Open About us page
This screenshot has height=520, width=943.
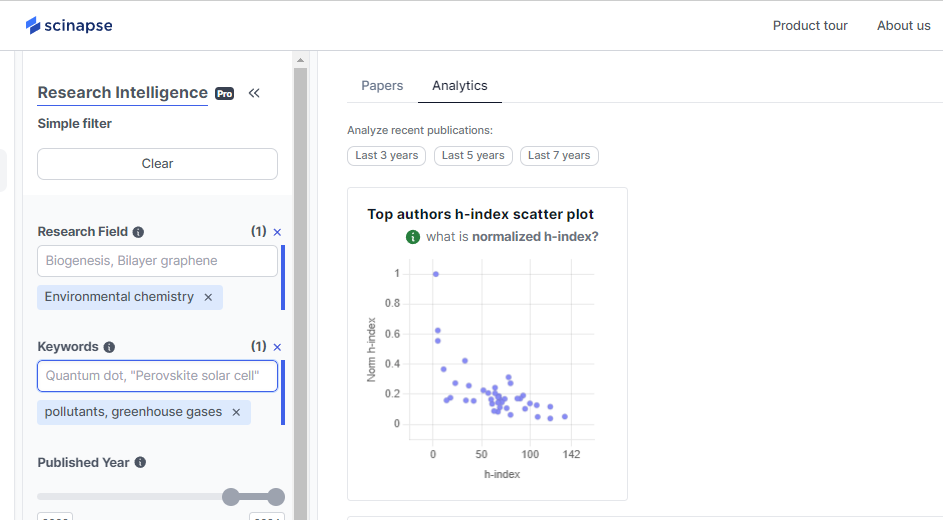pos(903,25)
